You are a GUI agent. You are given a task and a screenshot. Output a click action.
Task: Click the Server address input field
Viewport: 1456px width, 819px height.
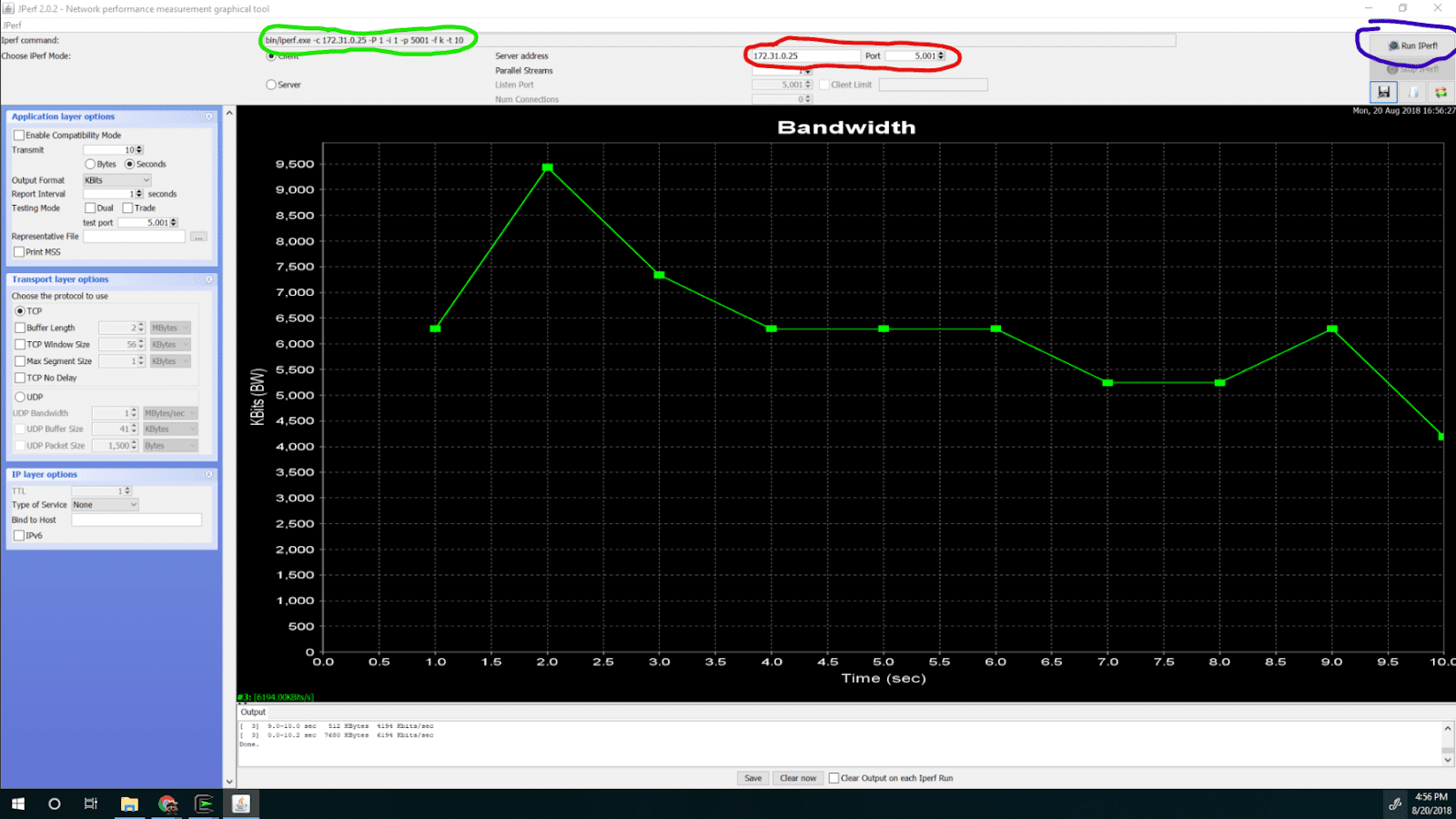(x=804, y=56)
